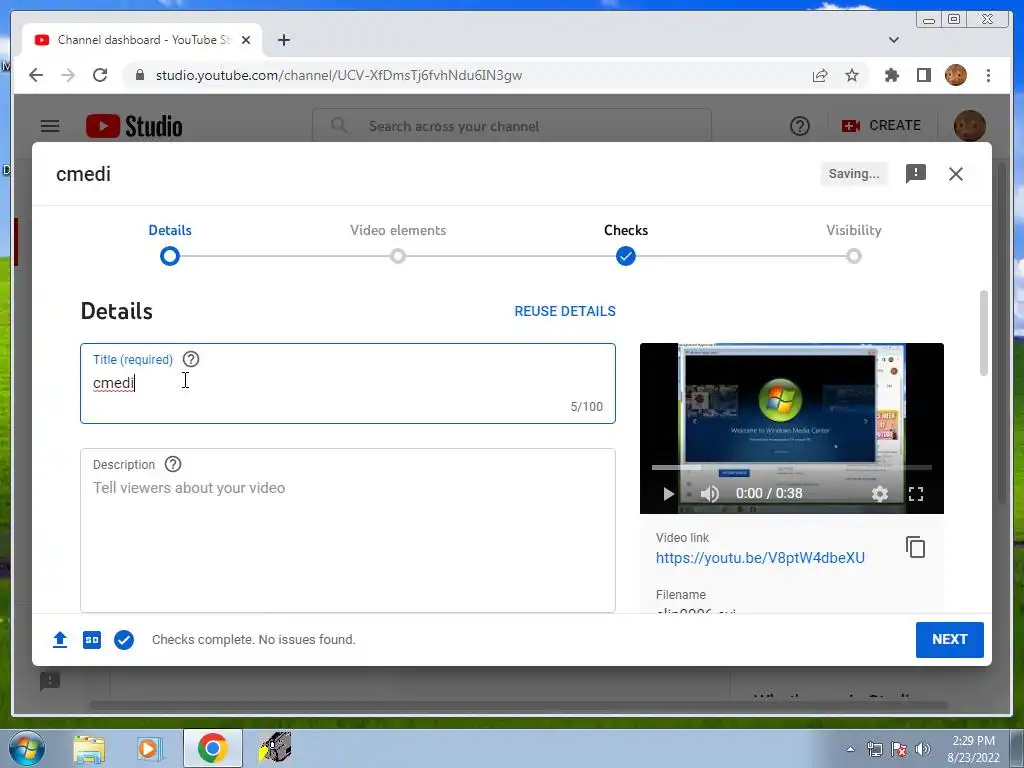Enter fullscreen on video preview
1024x768 pixels.
point(916,494)
